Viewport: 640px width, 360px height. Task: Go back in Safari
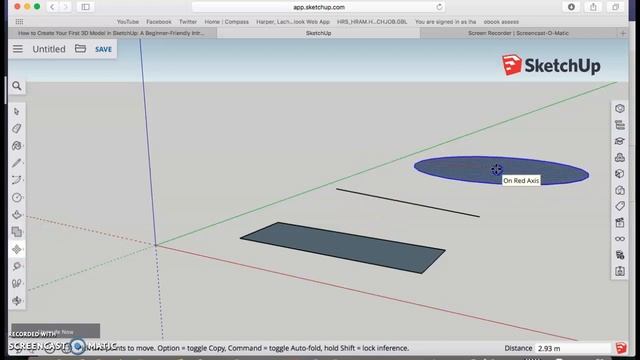tap(52, 7)
